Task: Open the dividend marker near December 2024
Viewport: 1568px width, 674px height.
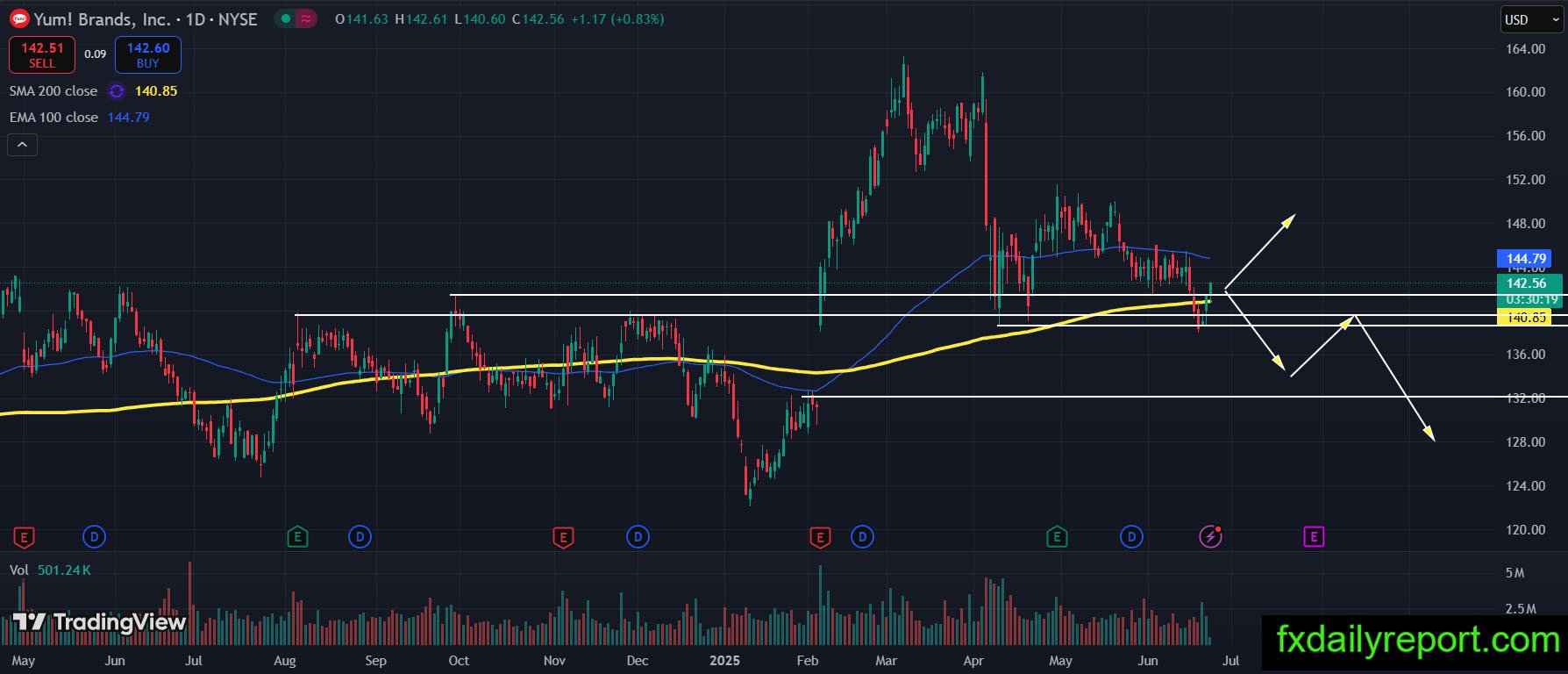Action: pos(638,536)
